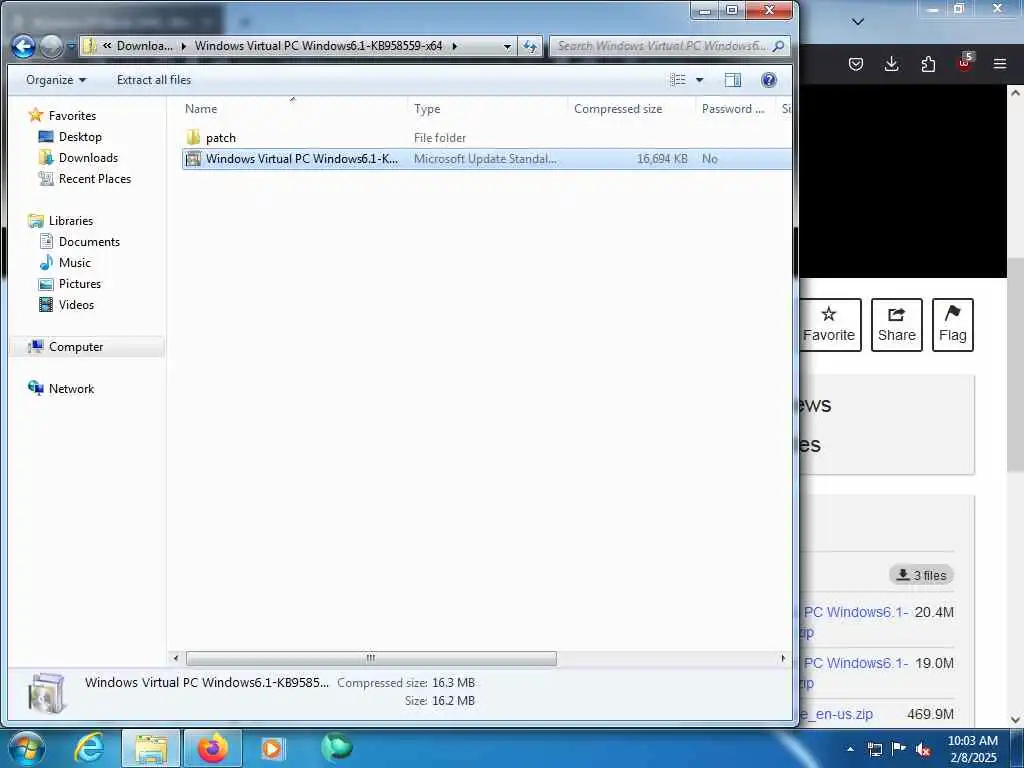Viewport: 1024px width, 768px height.
Task: Click the magnifier icon in the search box
Action: [x=778, y=46]
